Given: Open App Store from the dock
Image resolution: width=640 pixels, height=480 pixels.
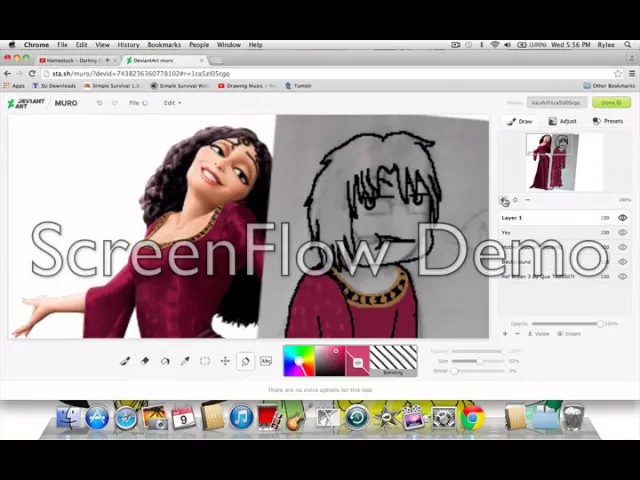Looking at the screenshot, I should 97,418.
